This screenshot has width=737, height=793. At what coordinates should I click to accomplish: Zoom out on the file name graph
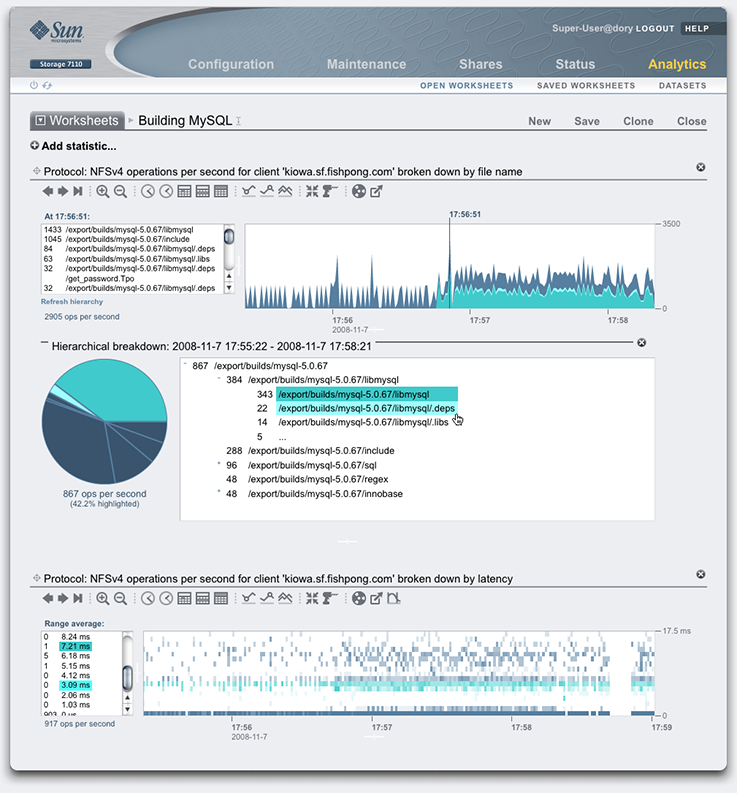120,191
